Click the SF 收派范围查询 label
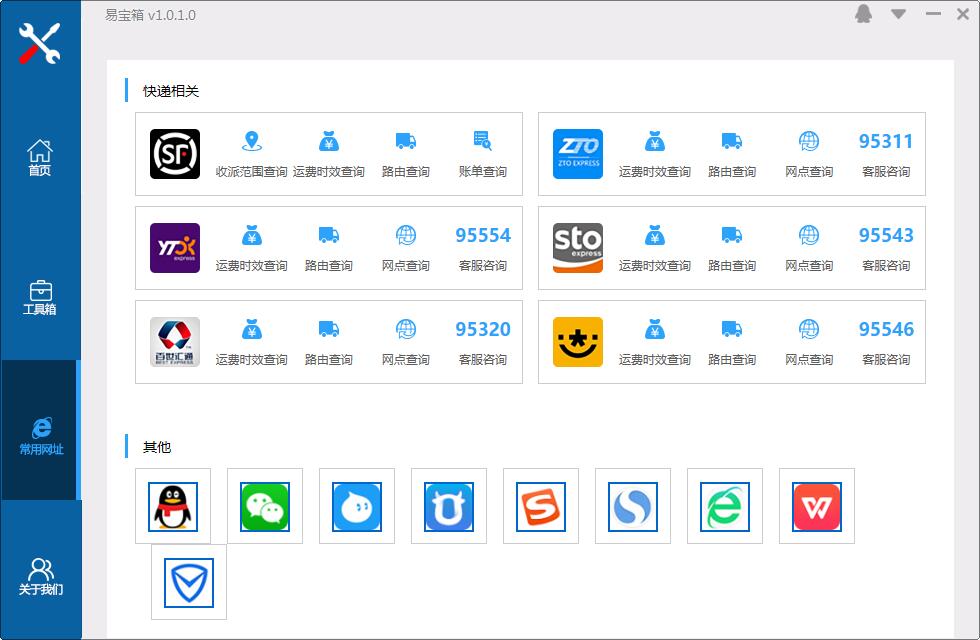980x640 pixels. [x=252, y=172]
